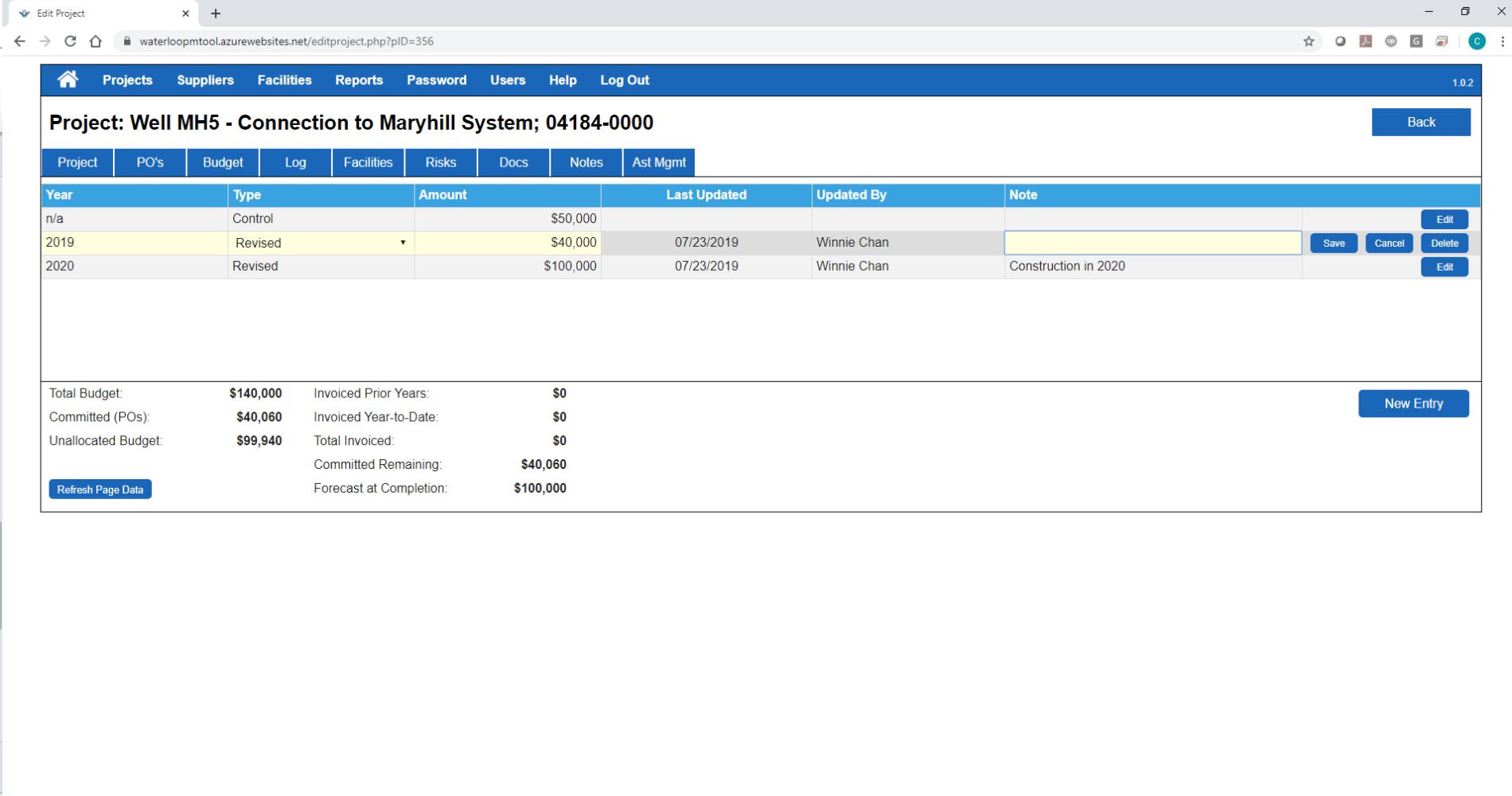The image size is (1512, 796).
Task: Open the Chrome profile avatar
Action: click(x=1477, y=41)
